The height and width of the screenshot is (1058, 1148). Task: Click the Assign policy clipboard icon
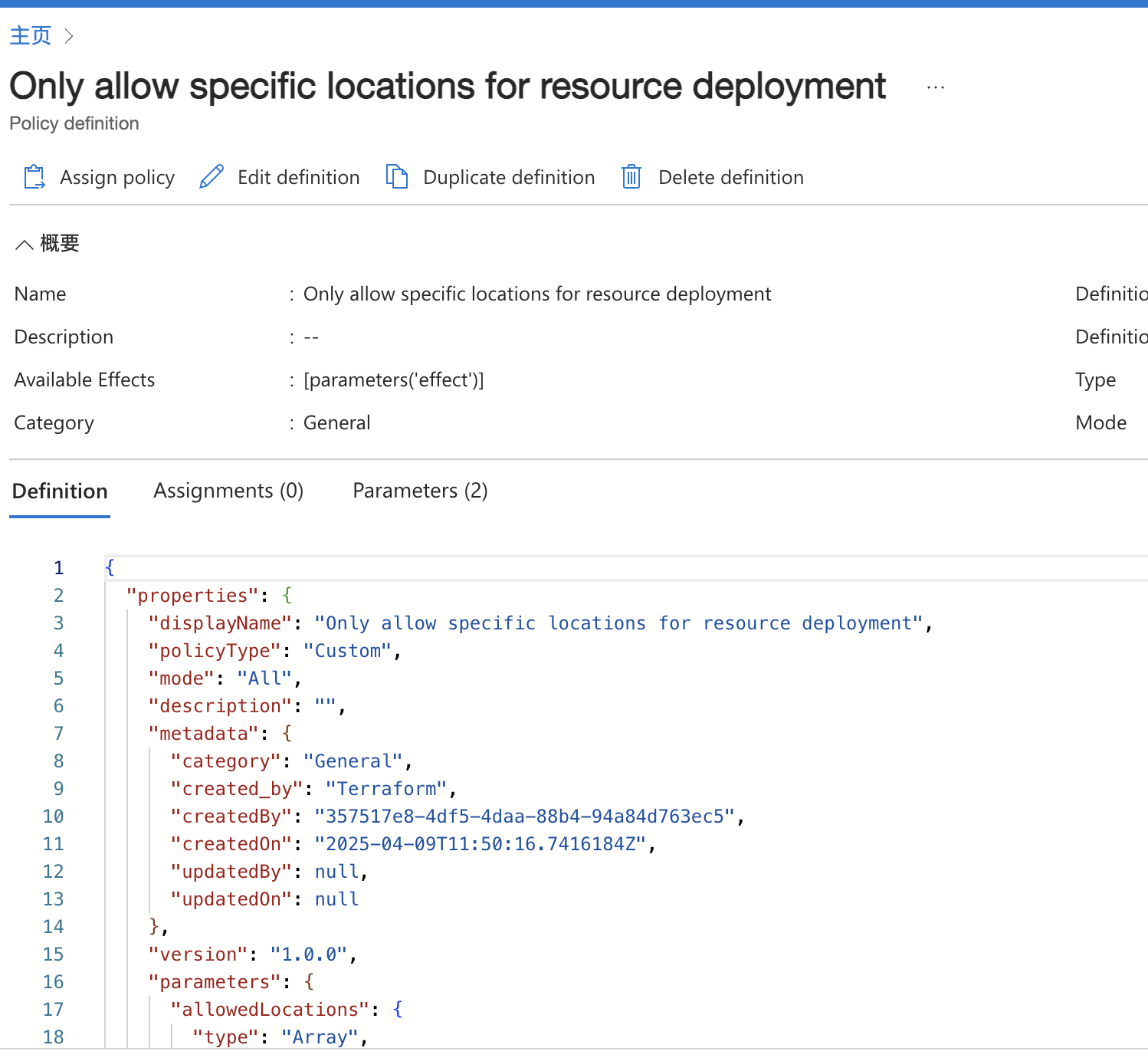tap(34, 177)
